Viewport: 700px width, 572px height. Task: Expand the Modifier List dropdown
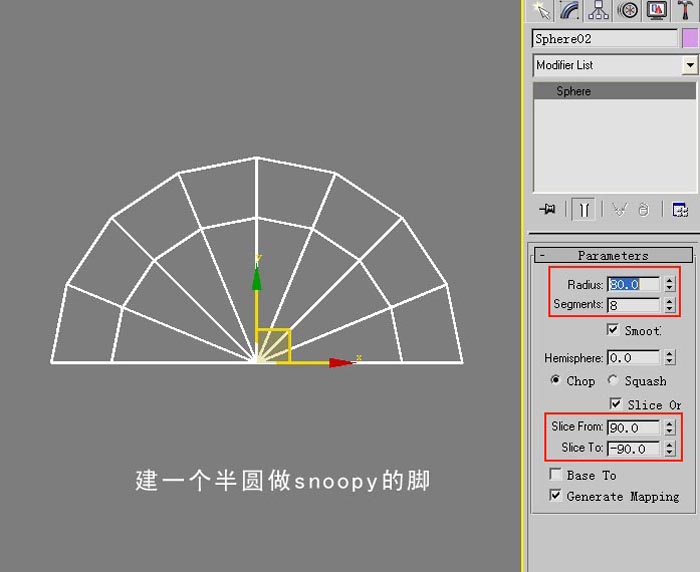[690, 65]
